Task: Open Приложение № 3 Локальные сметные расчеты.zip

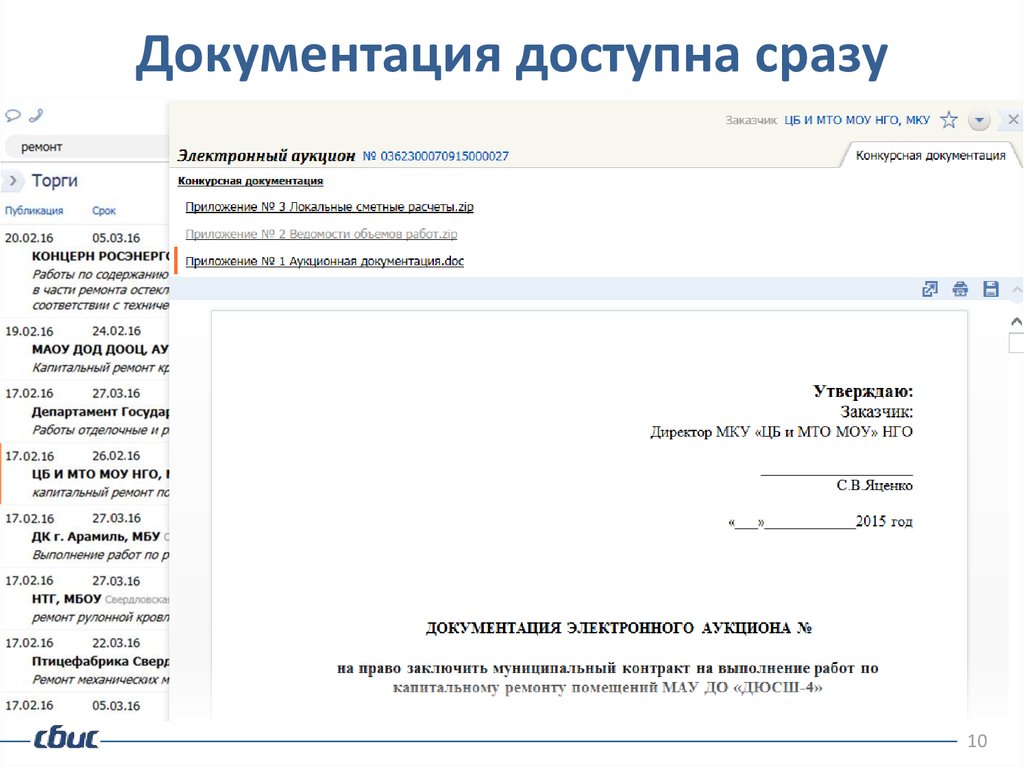Action: pyautogui.click(x=329, y=207)
